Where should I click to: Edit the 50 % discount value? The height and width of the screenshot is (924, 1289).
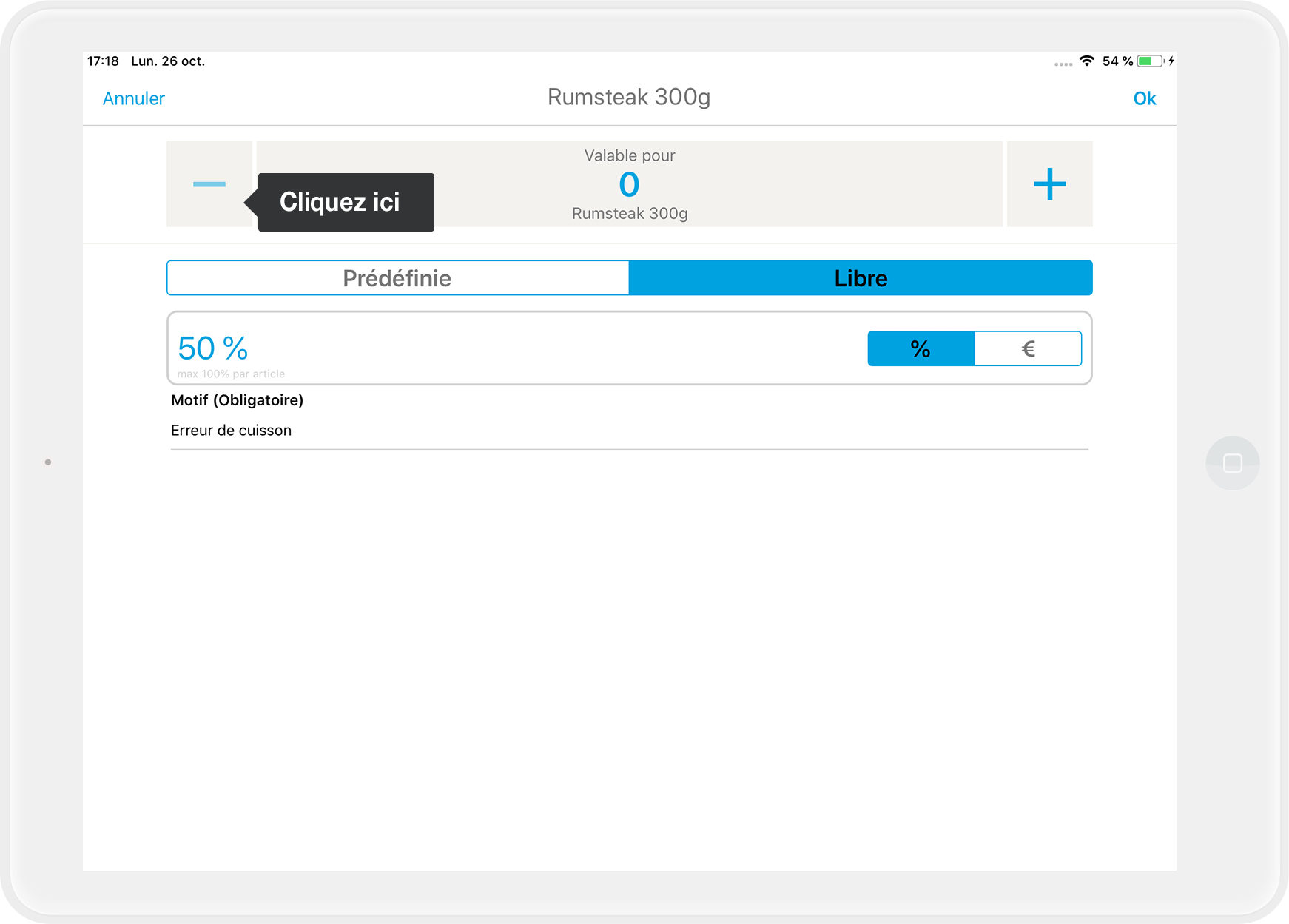213,348
